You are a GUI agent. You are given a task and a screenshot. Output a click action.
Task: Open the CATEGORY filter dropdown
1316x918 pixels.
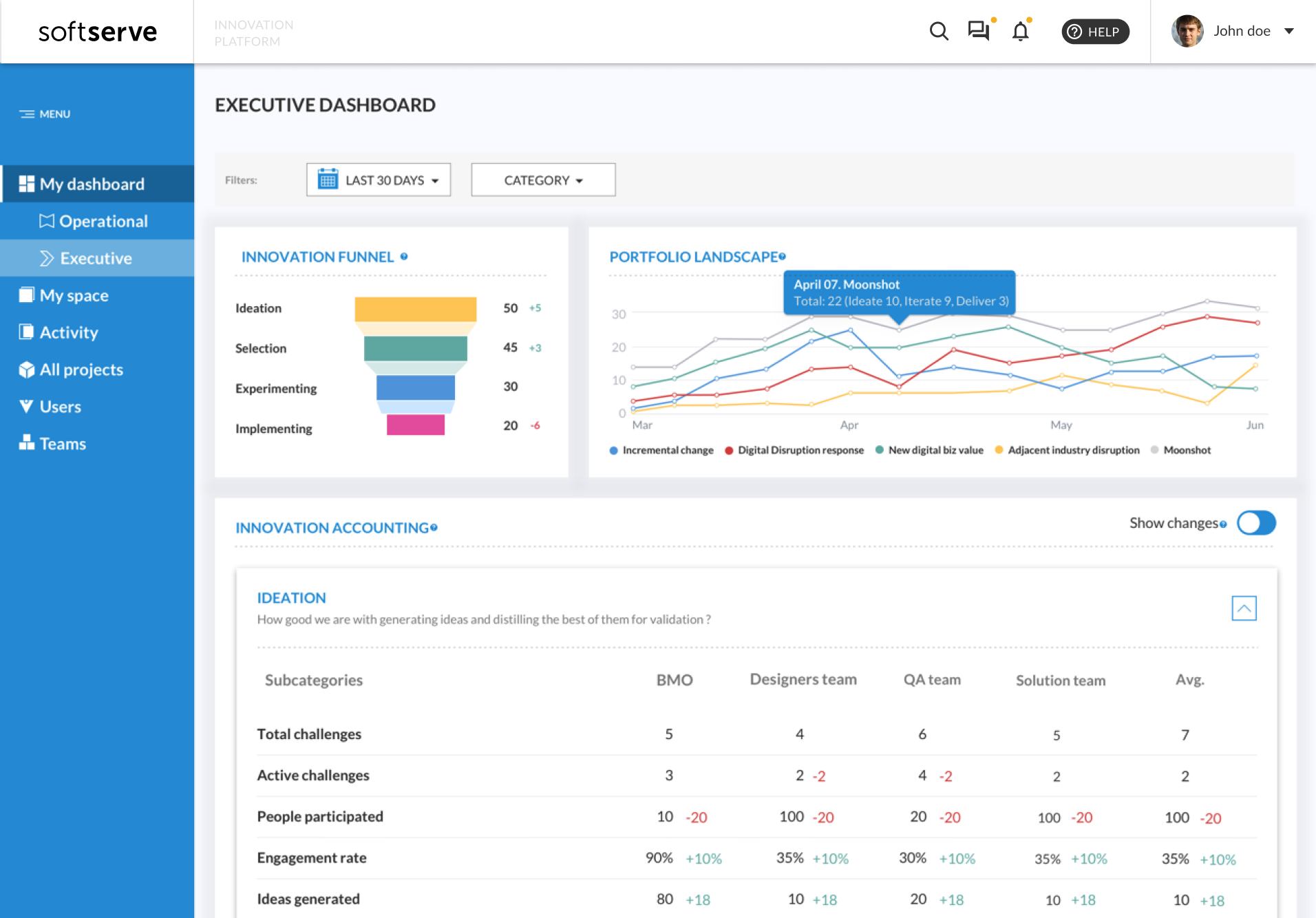tap(543, 180)
